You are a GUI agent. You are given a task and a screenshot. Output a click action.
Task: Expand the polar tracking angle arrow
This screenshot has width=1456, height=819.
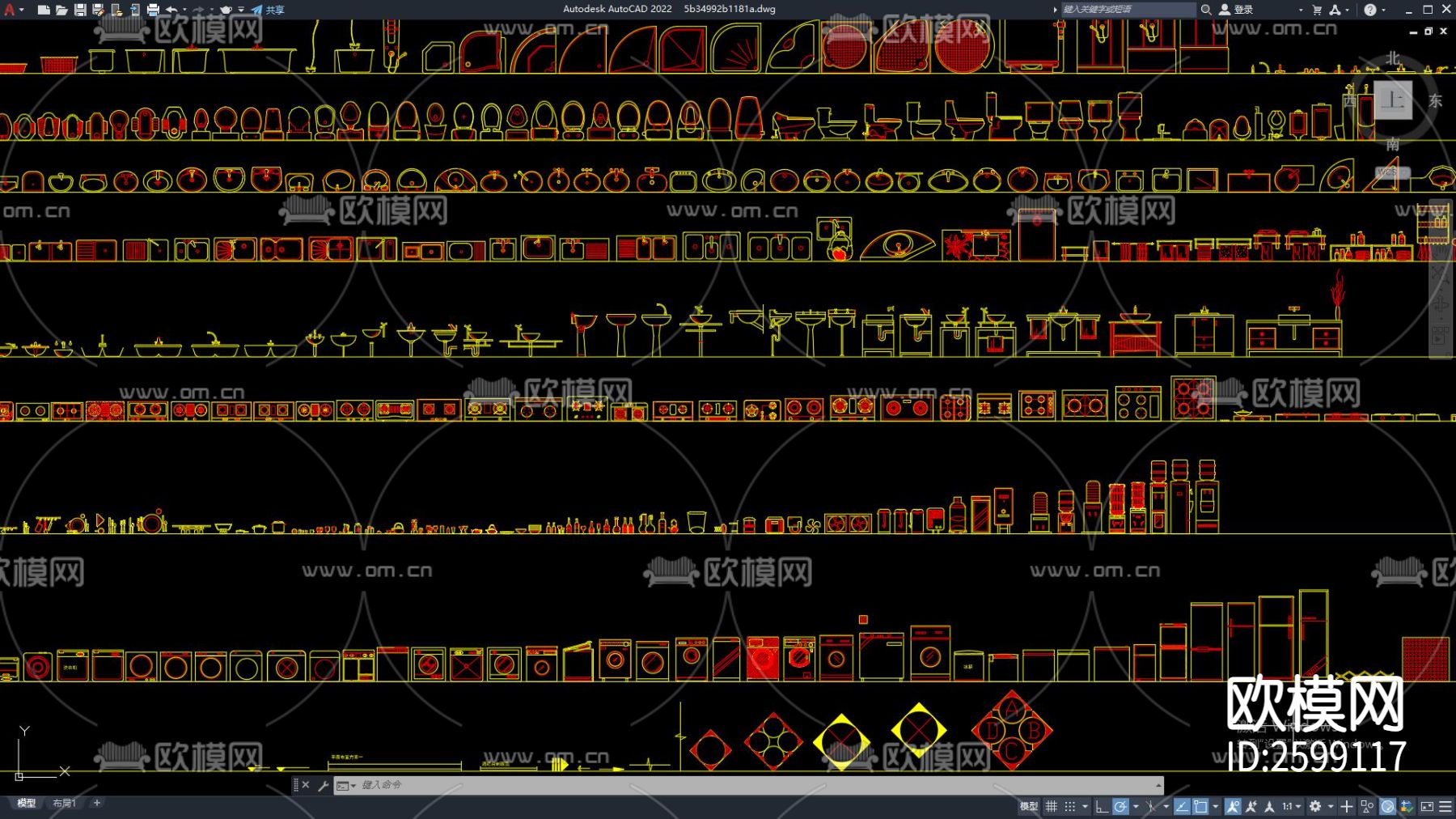click(x=1136, y=806)
